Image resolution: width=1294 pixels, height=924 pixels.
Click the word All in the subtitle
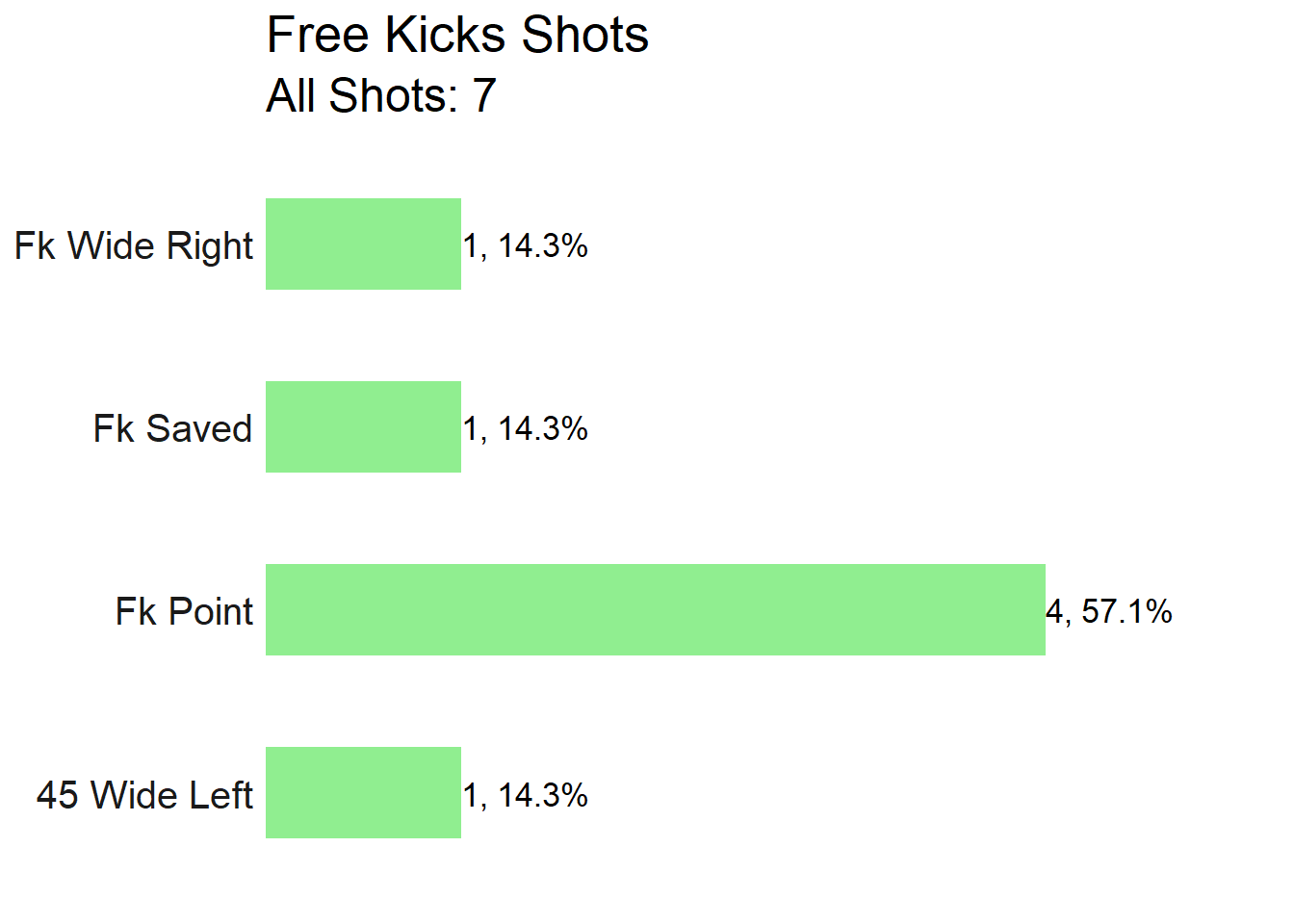coord(292,95)
